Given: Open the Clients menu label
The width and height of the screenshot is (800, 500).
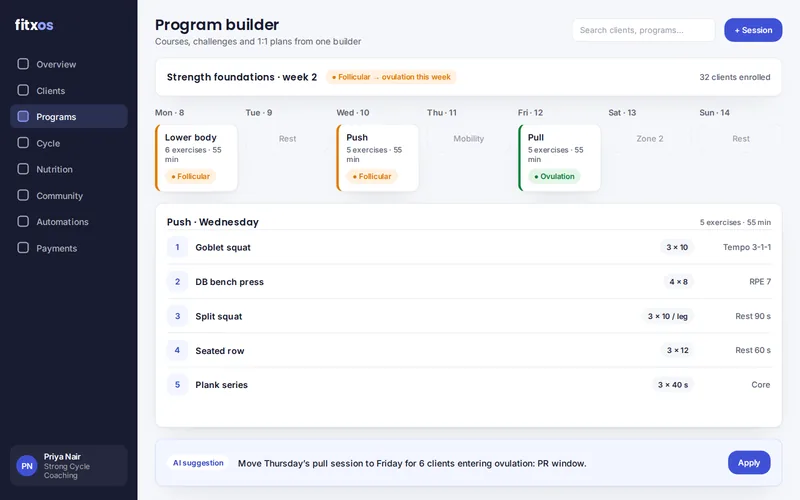Looking at the screenshot, I should (51, 91).
